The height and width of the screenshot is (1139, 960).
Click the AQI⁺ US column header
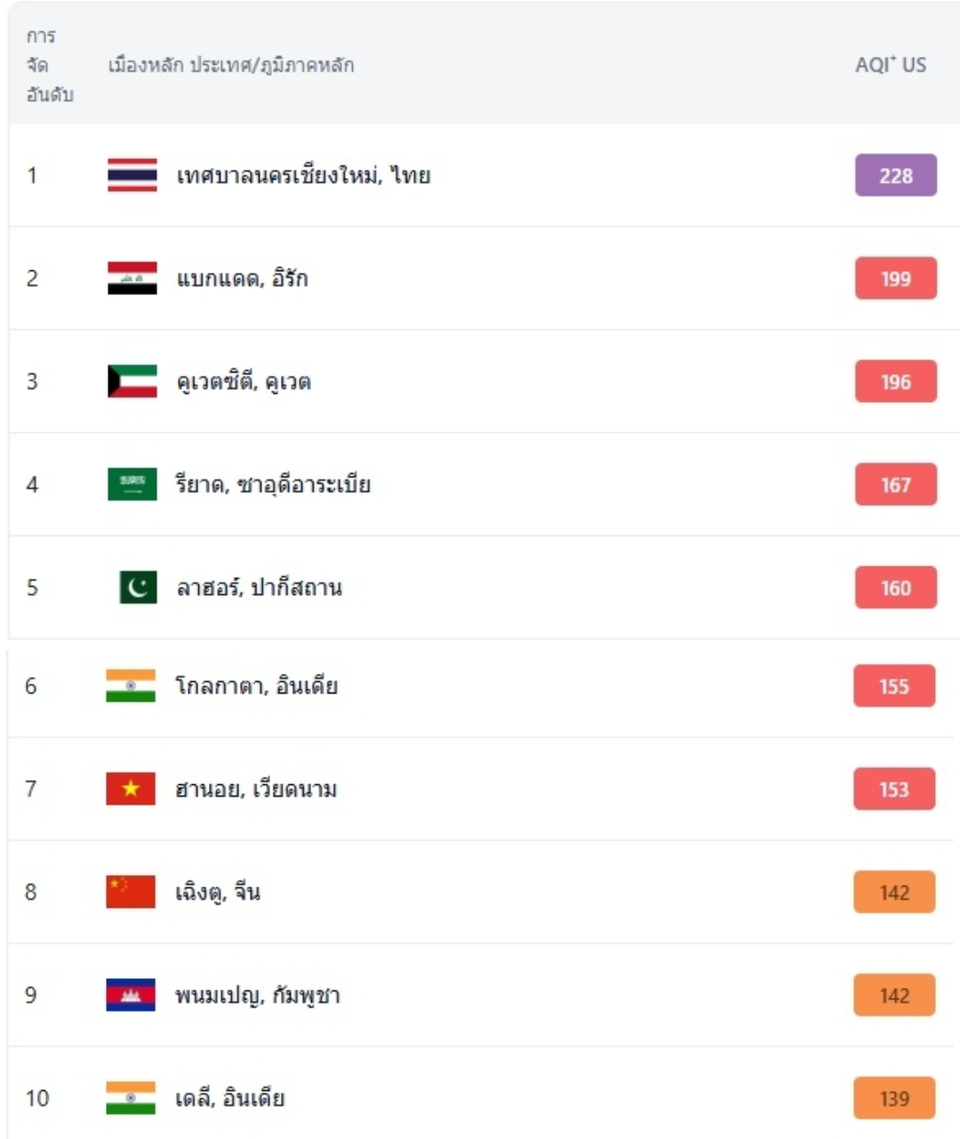(x=890, y=66)
